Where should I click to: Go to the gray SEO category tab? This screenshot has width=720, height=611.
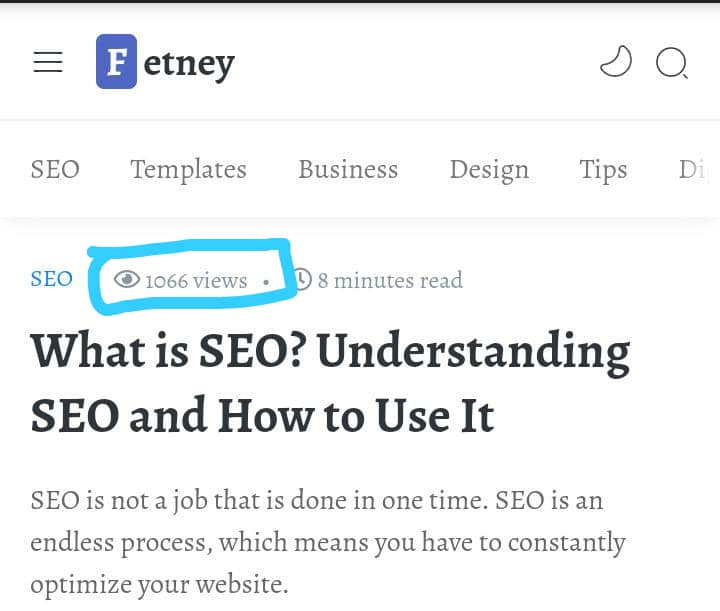tap(55, 169)
